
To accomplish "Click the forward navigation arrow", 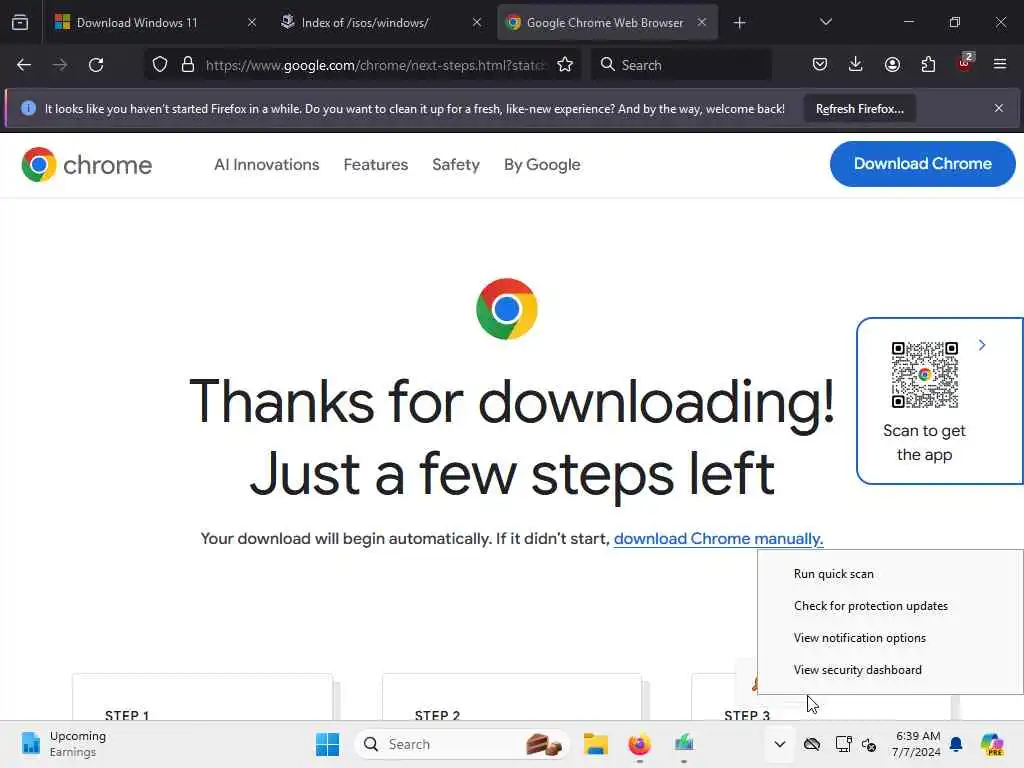I will 59,65.
